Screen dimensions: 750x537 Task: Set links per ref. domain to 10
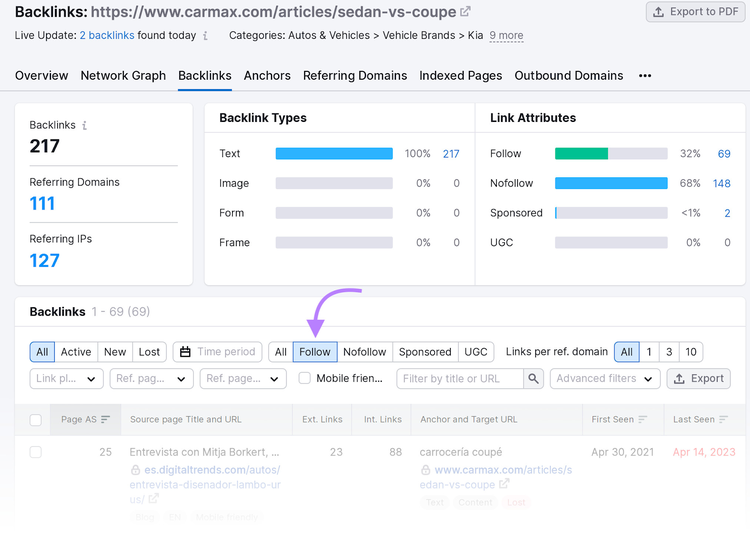(x=691, y=352)
